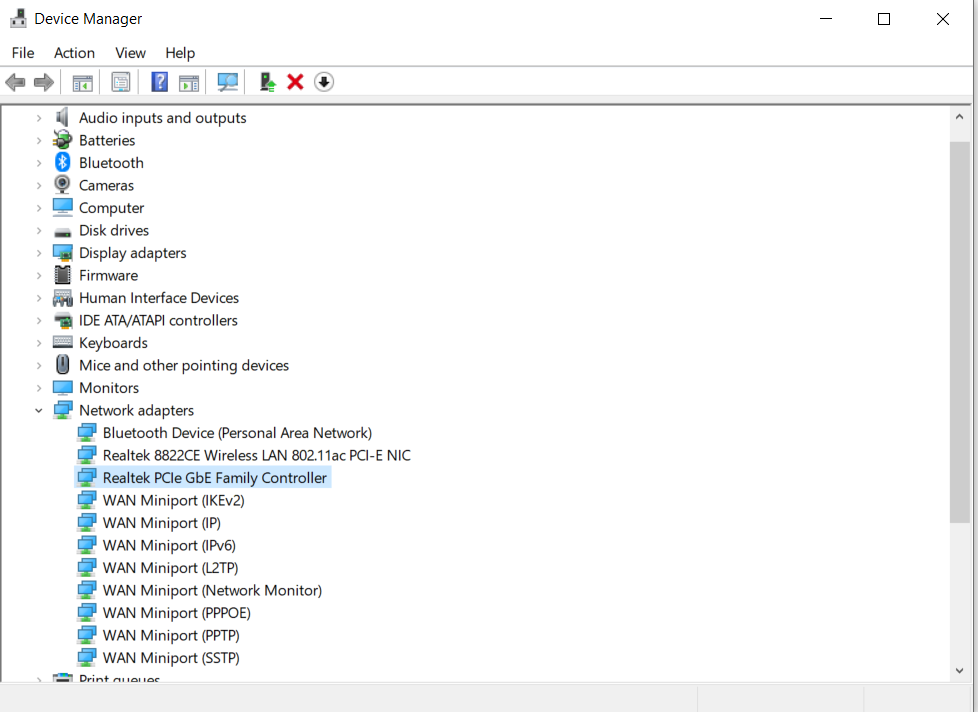Viewport: 978px width, 712px height.
Task: Open the Properties toolbar icon
Action: (120, 82)
